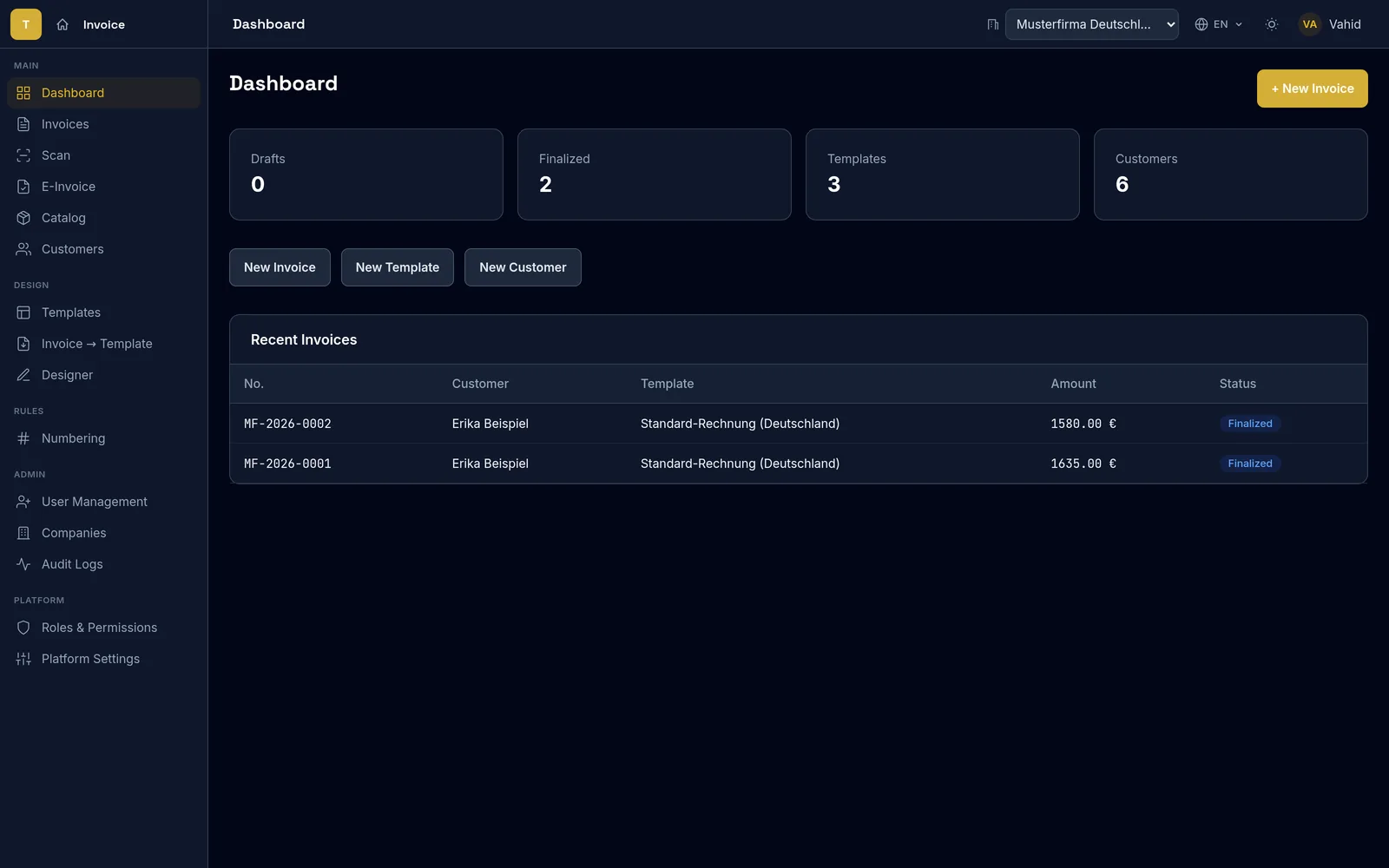Click the E-Invoice sidebar icon
Screen dimensions: 1389x868
(23, 187)
